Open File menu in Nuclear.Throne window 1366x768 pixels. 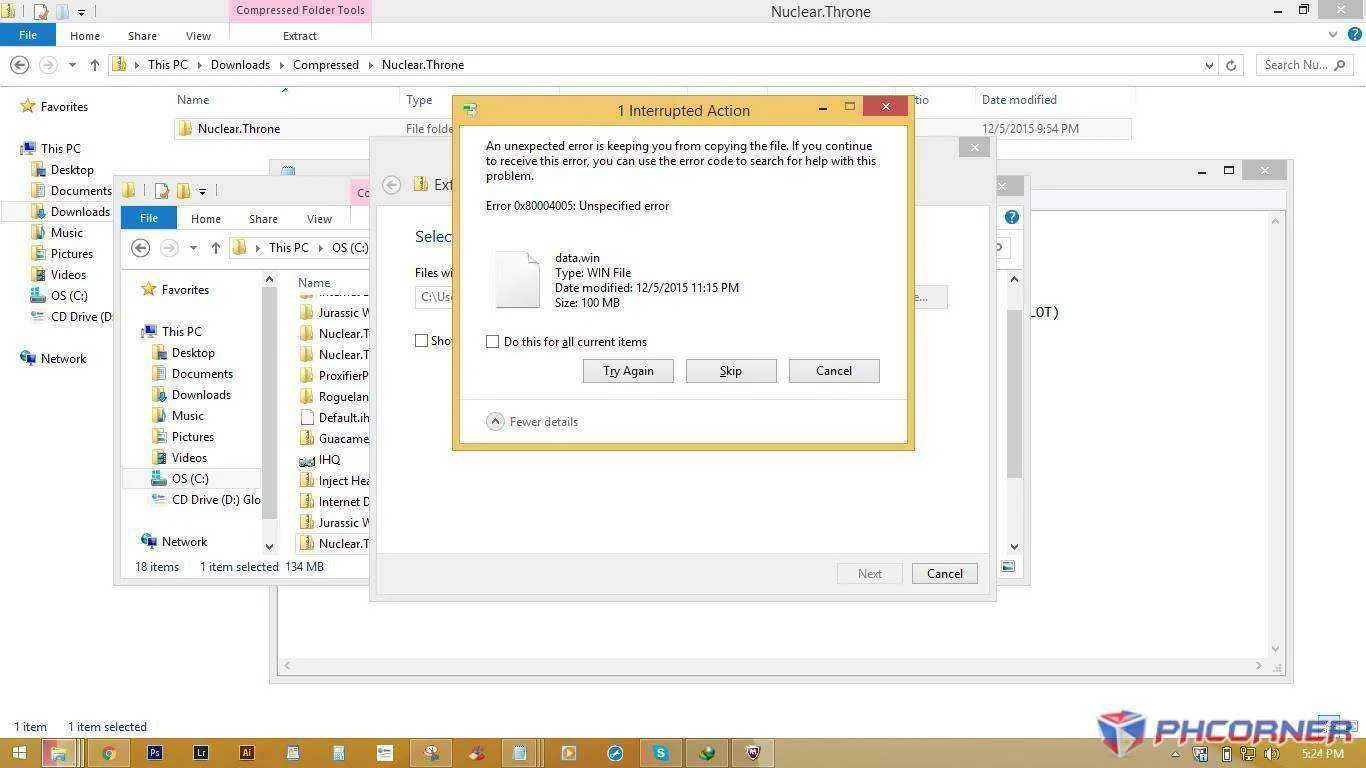pos(28,35)
